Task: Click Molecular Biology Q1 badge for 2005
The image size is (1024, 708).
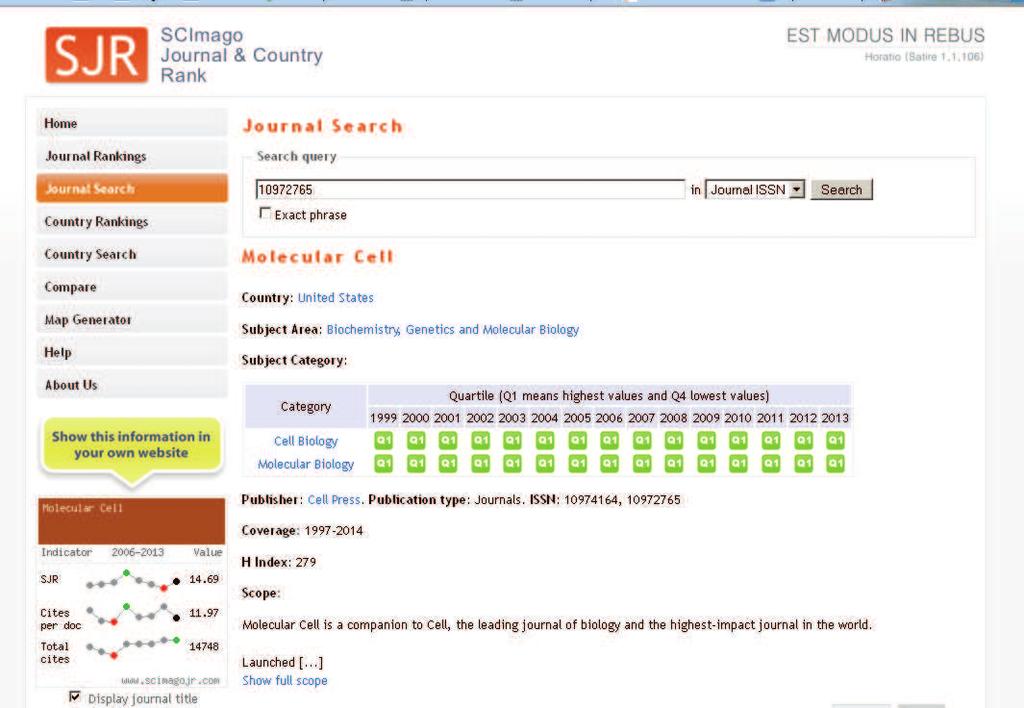Action: pos(577,463)
